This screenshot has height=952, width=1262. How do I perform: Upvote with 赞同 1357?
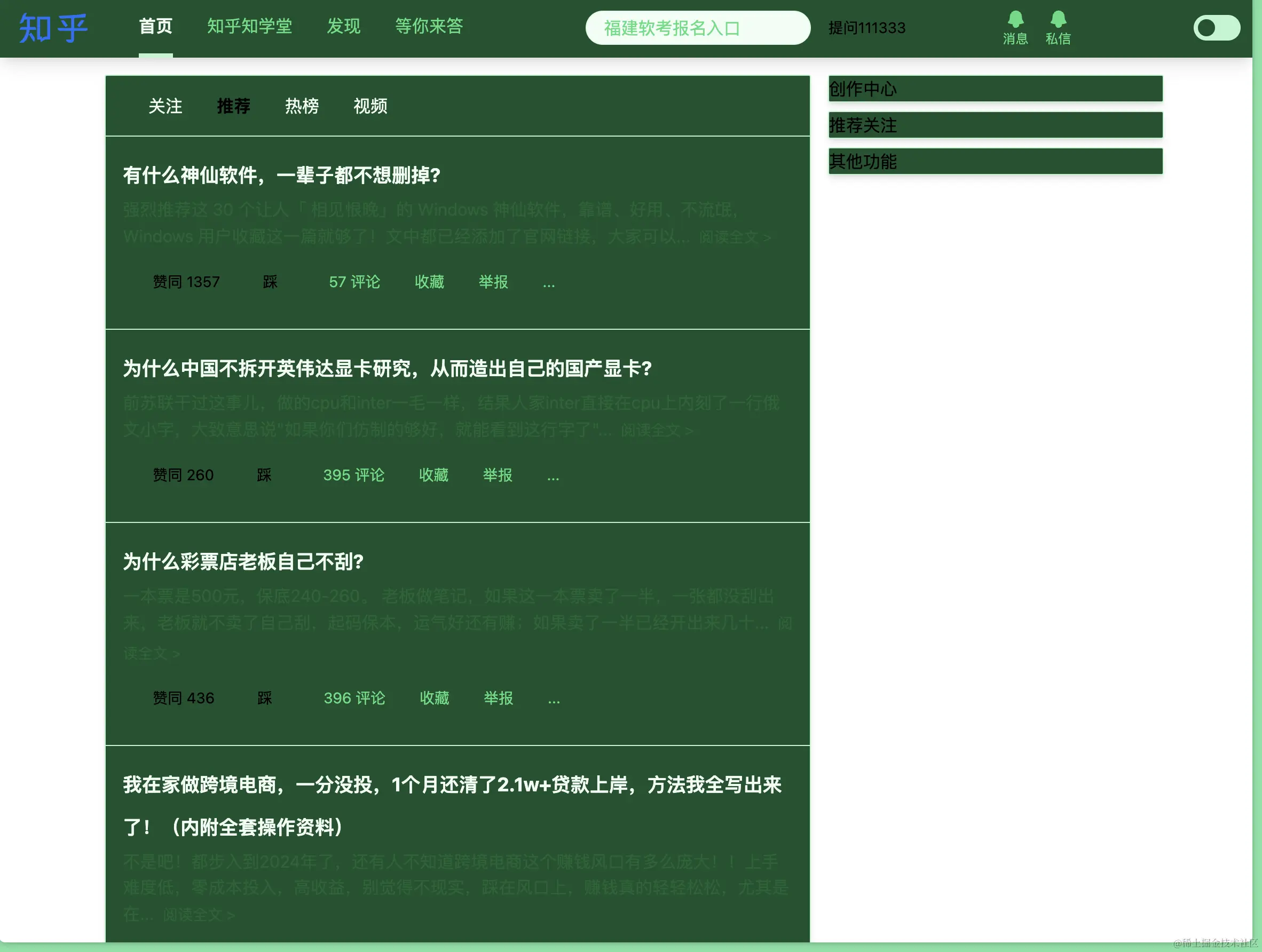click(186, 282)
